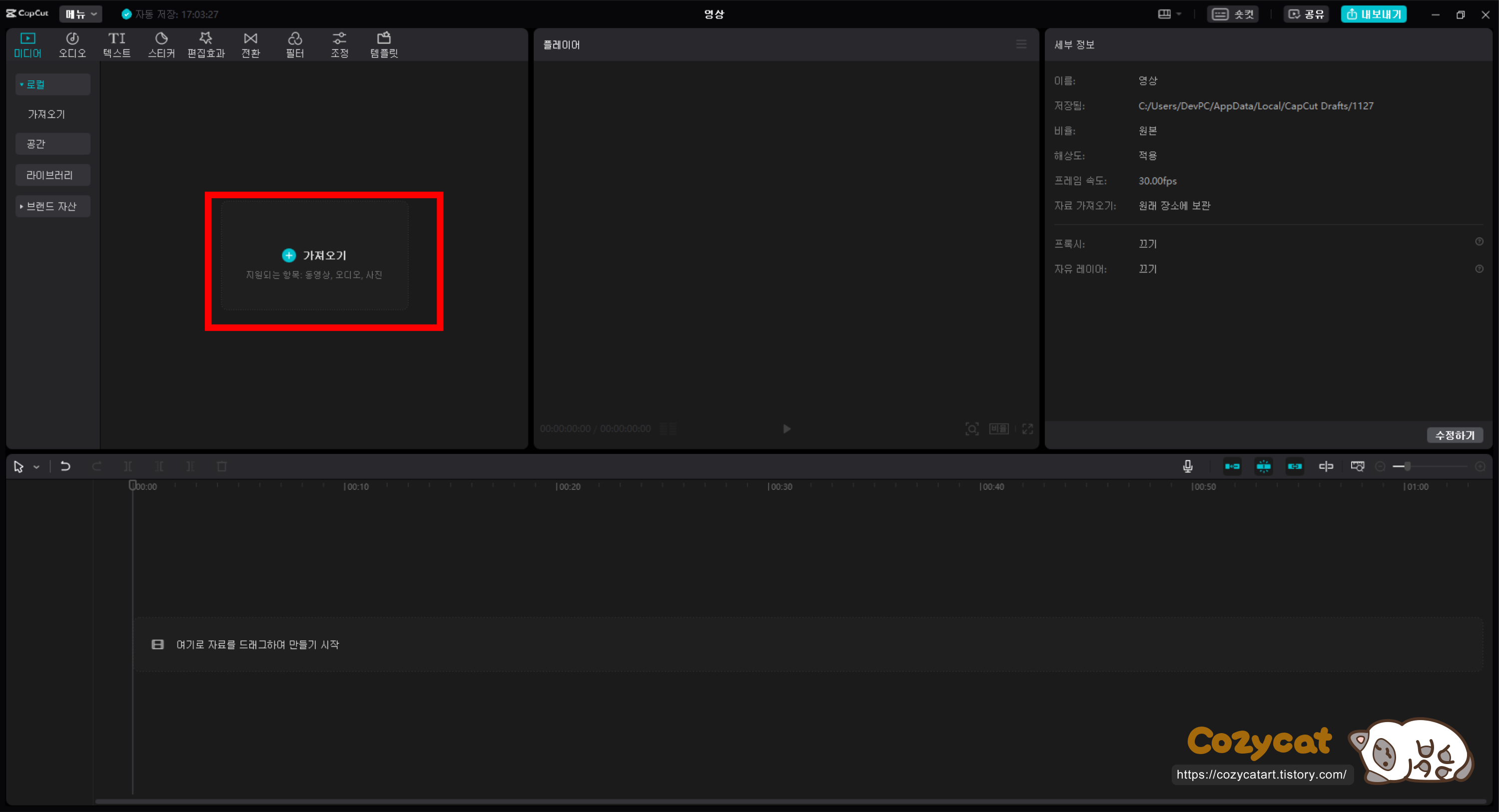Click the player fullscreen icon
Viewport: 1499px width, 812px height.
tap(1028, 428)
